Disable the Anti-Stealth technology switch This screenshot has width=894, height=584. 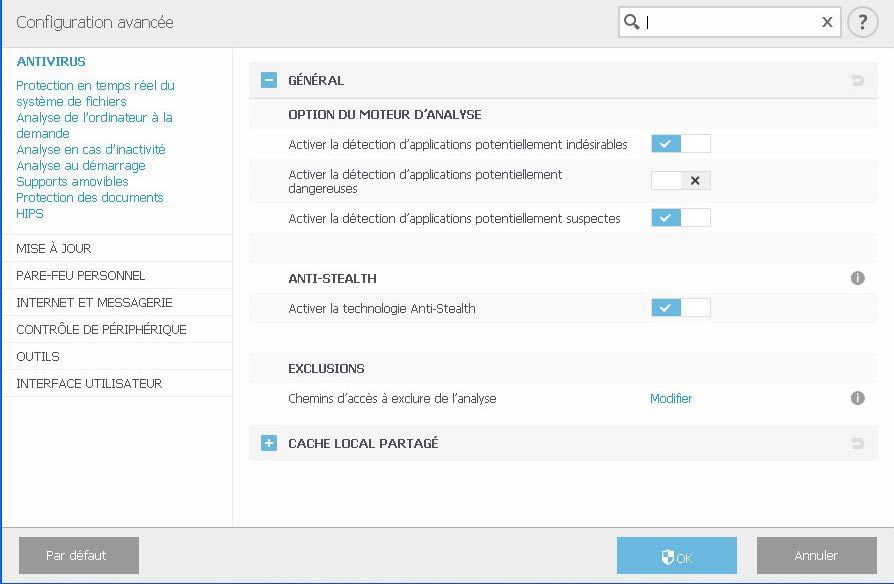[x=680, y=308]
